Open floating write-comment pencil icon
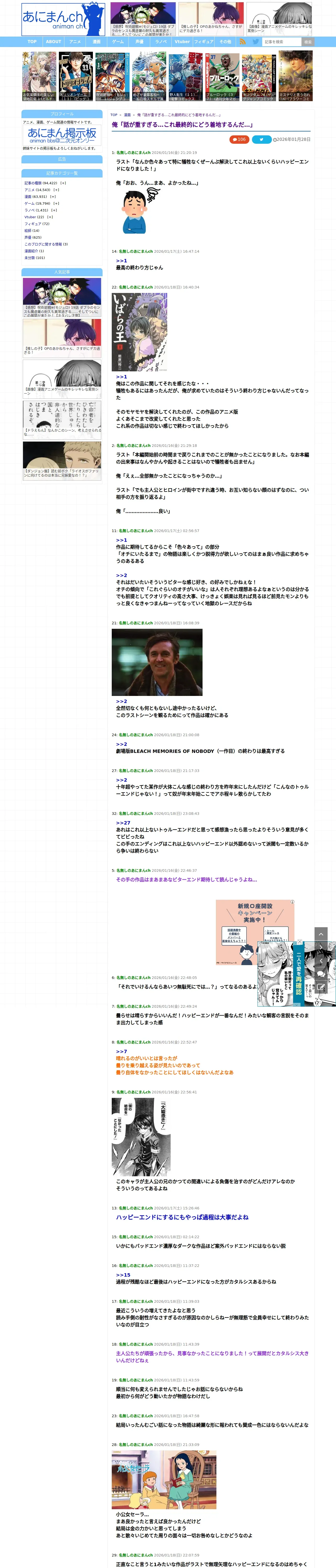The height and width of the screenshot is (1568, 336). 321,987
